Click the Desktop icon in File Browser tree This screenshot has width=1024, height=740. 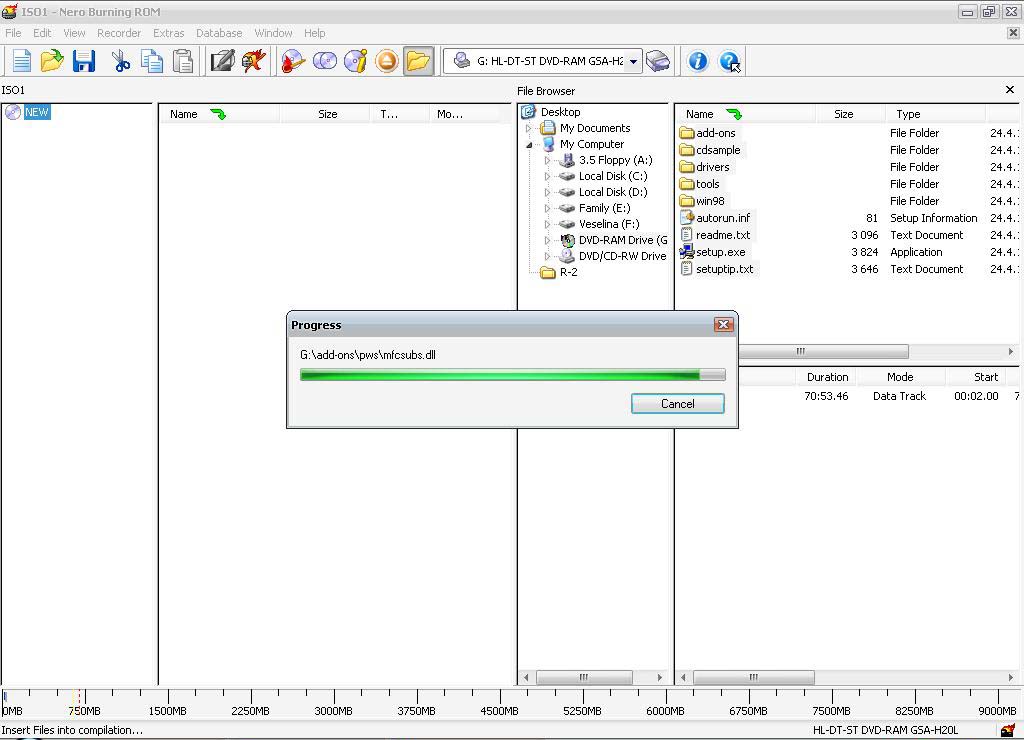(528, 112)
